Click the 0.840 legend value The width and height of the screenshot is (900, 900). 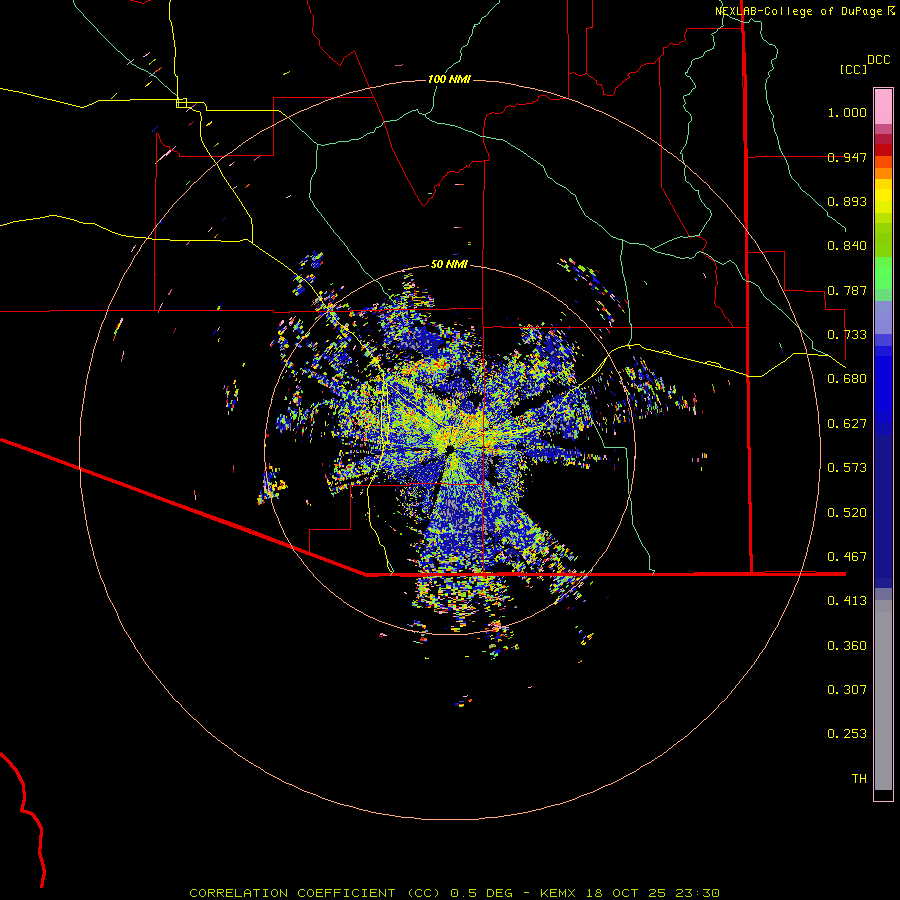click(x=847, y=246)
